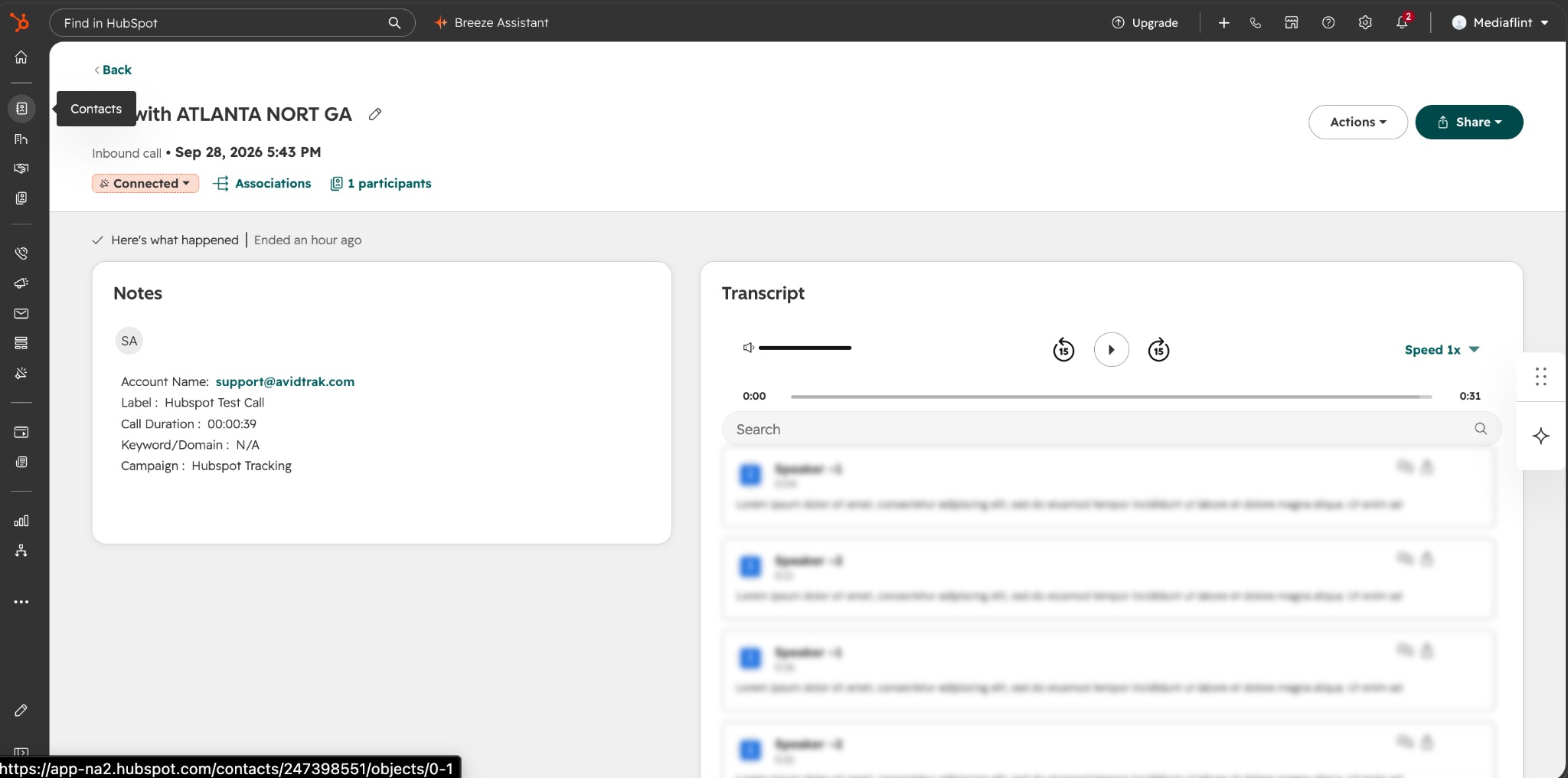Viewport: 1568px width, 778px height.
Task: Click the transcript search magnifier icon
Action: coord(1481,429)
